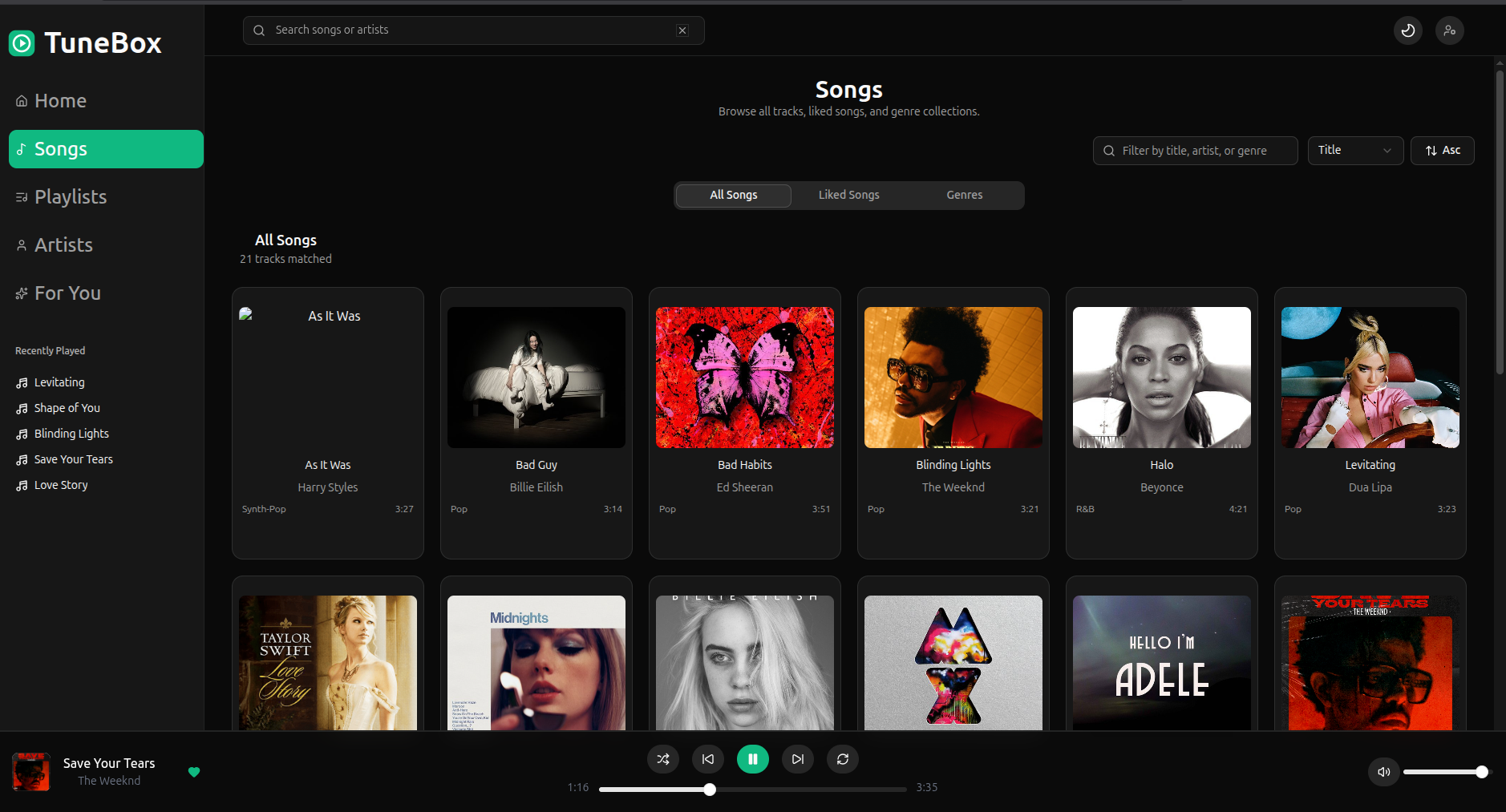Open the Playlists section from sidebar
This screenshot has height=812, width=1506.
(71, 196)
